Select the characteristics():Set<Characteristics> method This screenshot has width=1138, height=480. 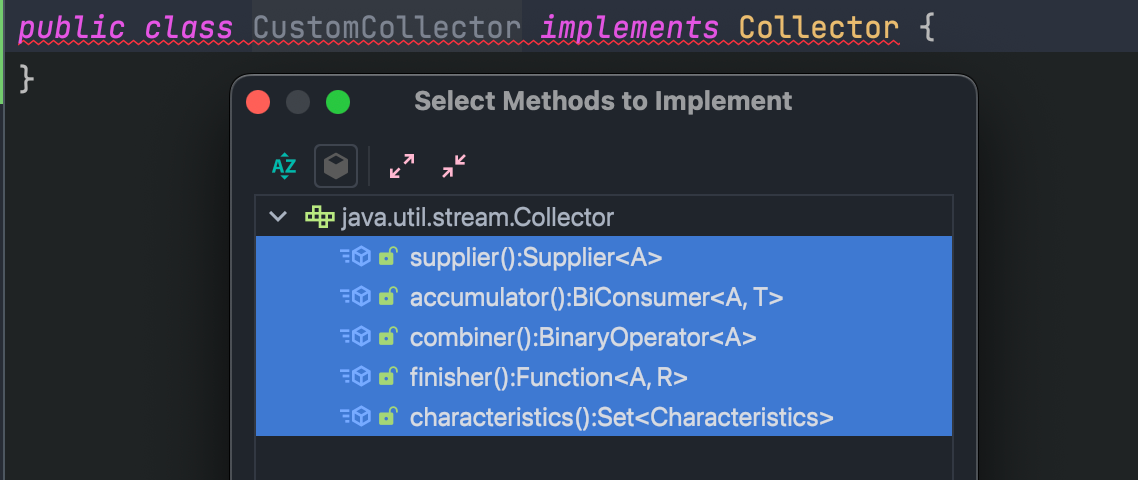click(603, 417)
